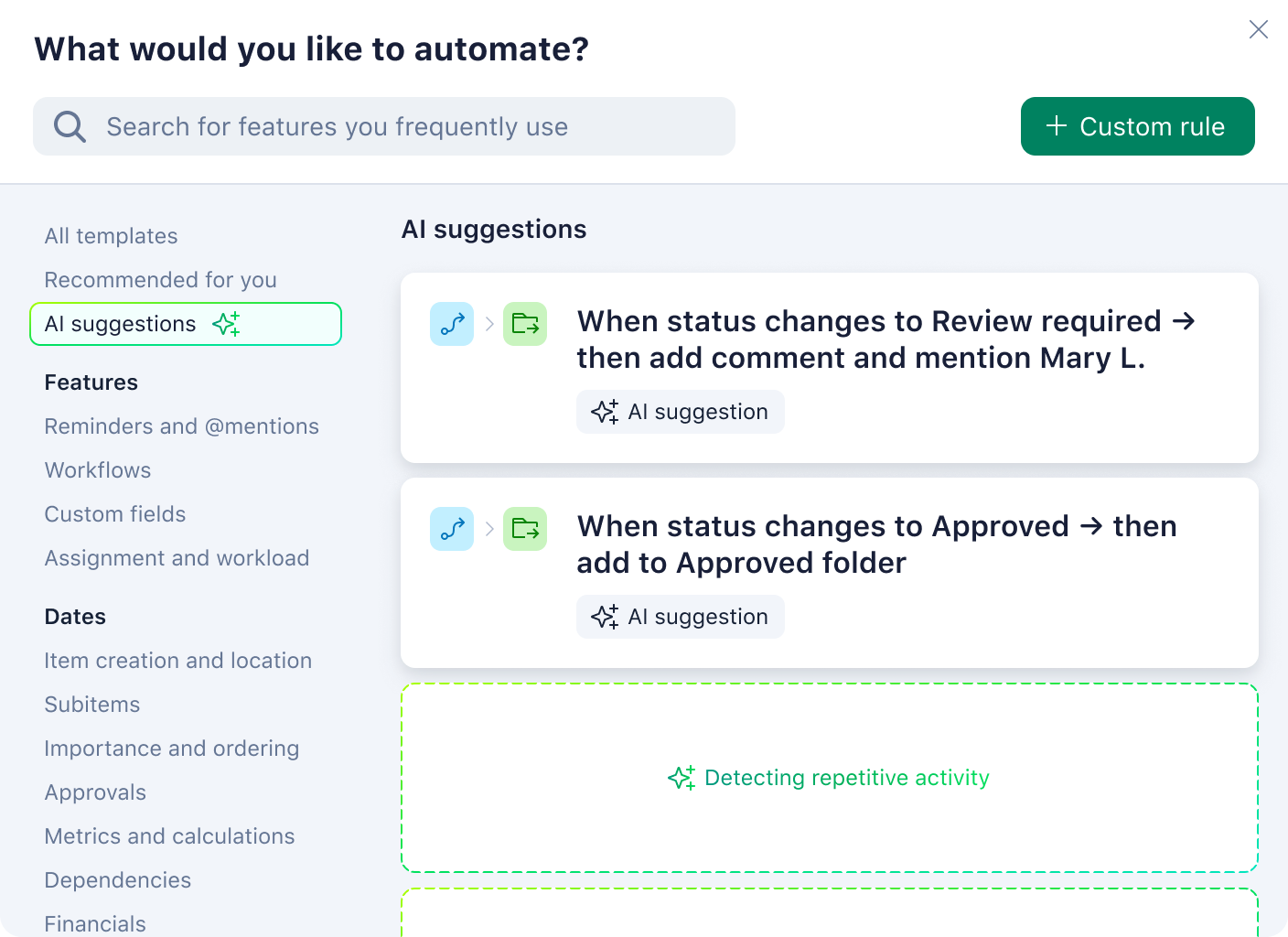Click the blue status-change trigger icon on first card

451,324
